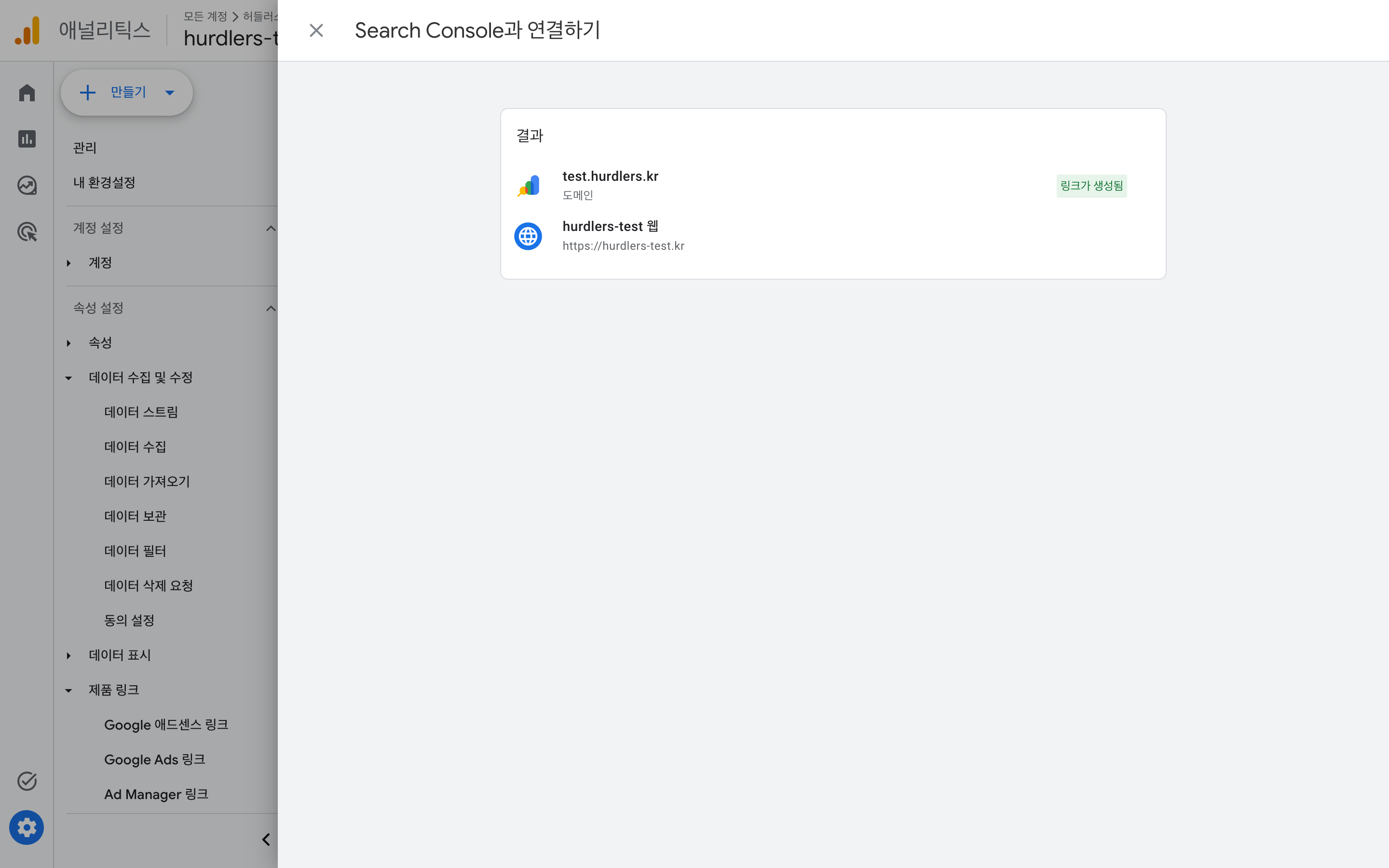The image size is (1389, 868).
Task: Expand the 속성 tree item
Action: (68, 343)
